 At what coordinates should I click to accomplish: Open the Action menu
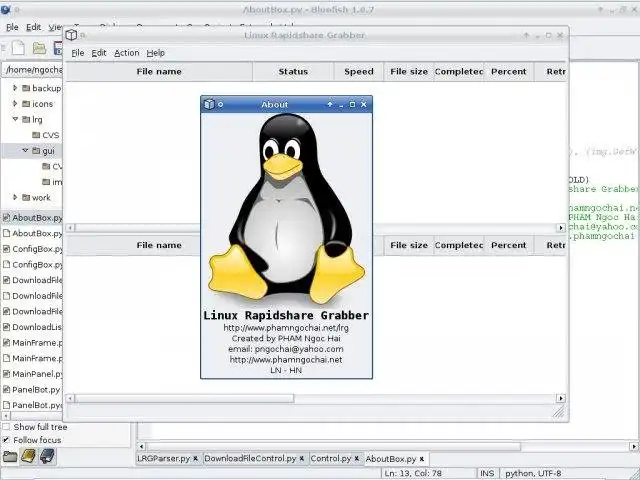(x=127, y=53)
